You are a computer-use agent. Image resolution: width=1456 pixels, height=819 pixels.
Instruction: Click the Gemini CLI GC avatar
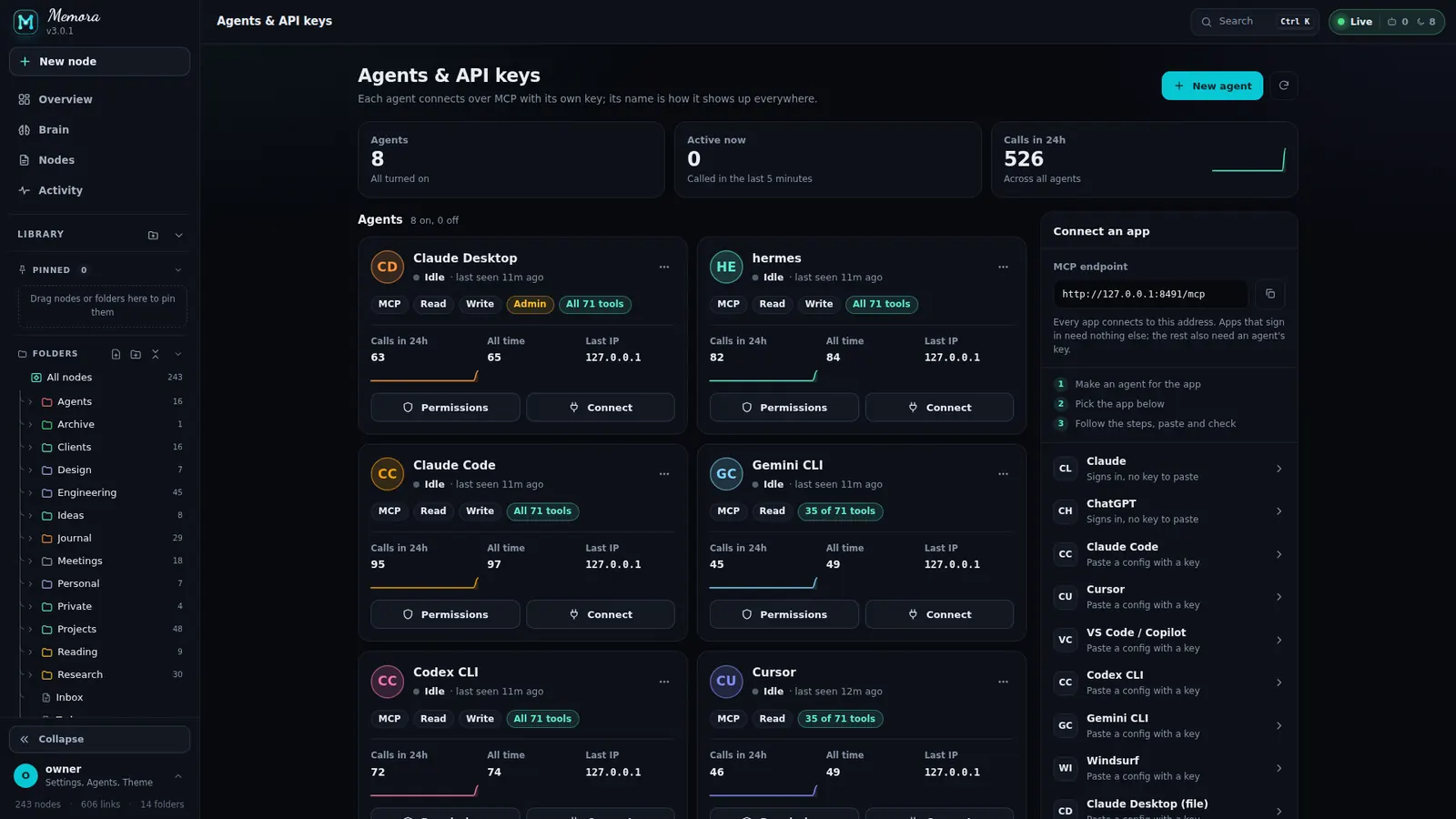[726, 474]
